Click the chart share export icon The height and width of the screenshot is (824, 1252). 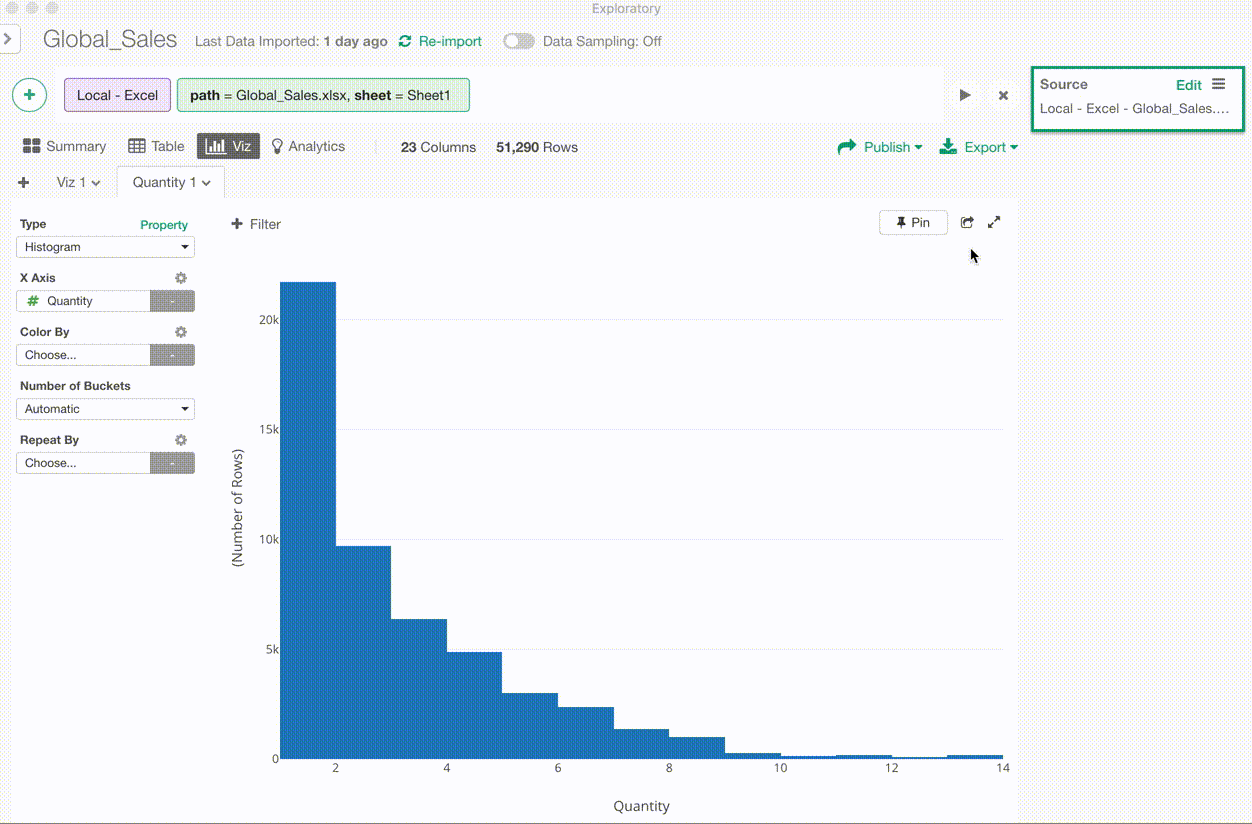point(967,223)
